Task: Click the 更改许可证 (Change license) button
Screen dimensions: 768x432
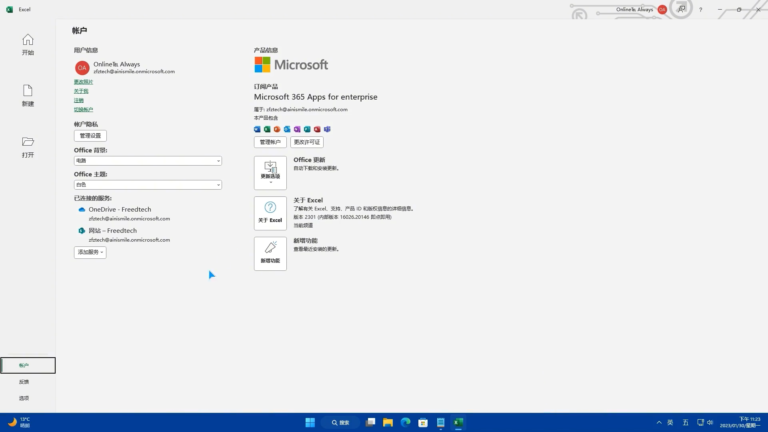Action: [x=307, y=142]
